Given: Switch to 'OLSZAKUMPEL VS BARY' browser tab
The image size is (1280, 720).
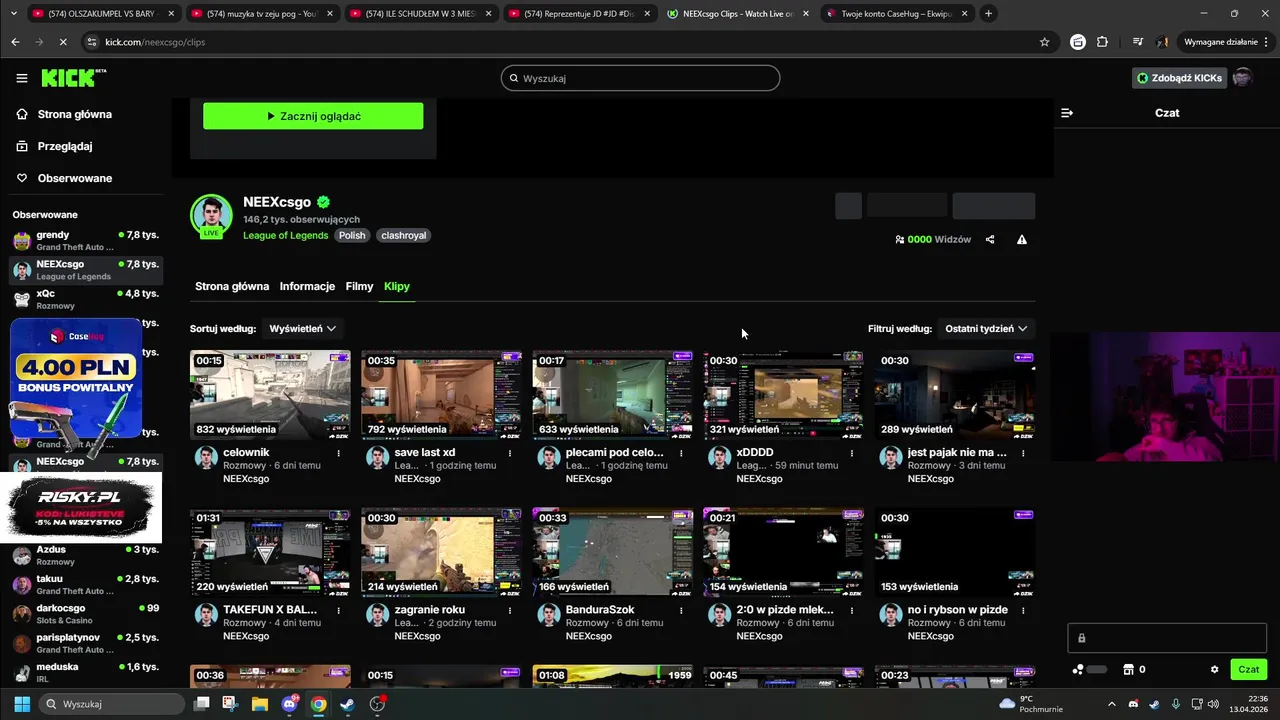Looking at the screenshot, I should coord(104,14).
